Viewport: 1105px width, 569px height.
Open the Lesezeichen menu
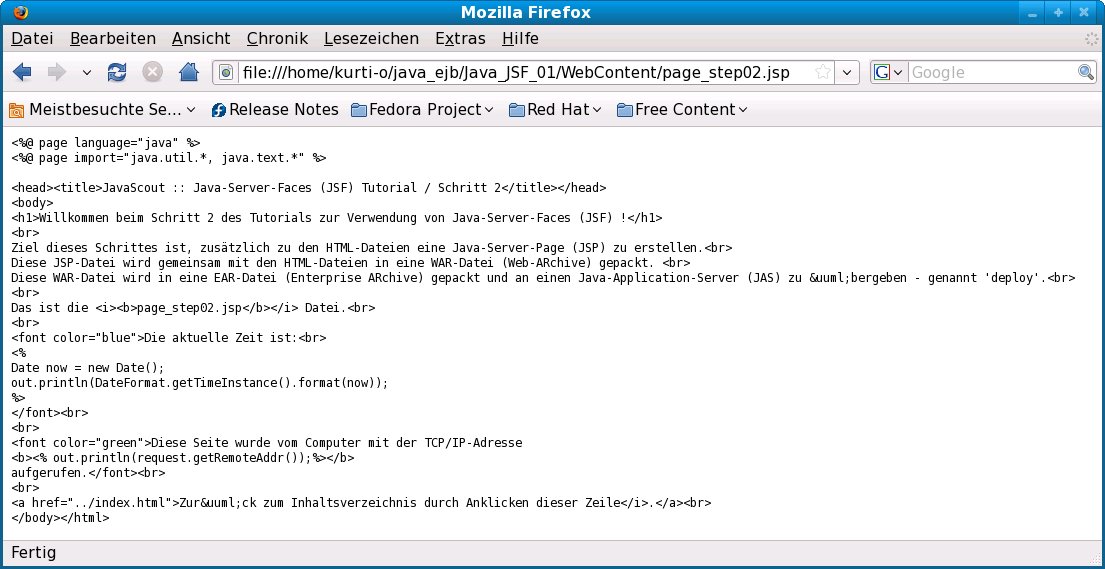pyautogui.click(x=371, y=39)
